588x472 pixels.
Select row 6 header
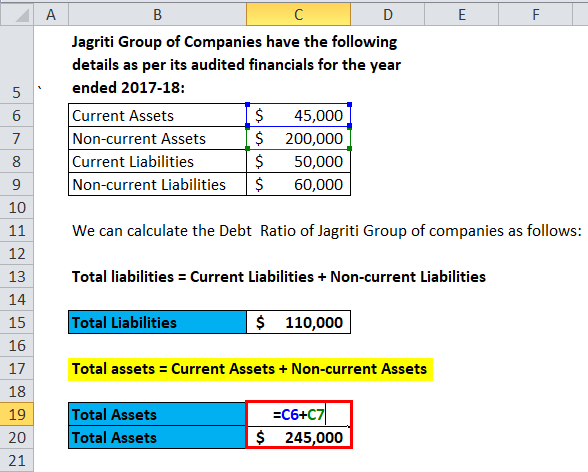click(x=16, y=115)
